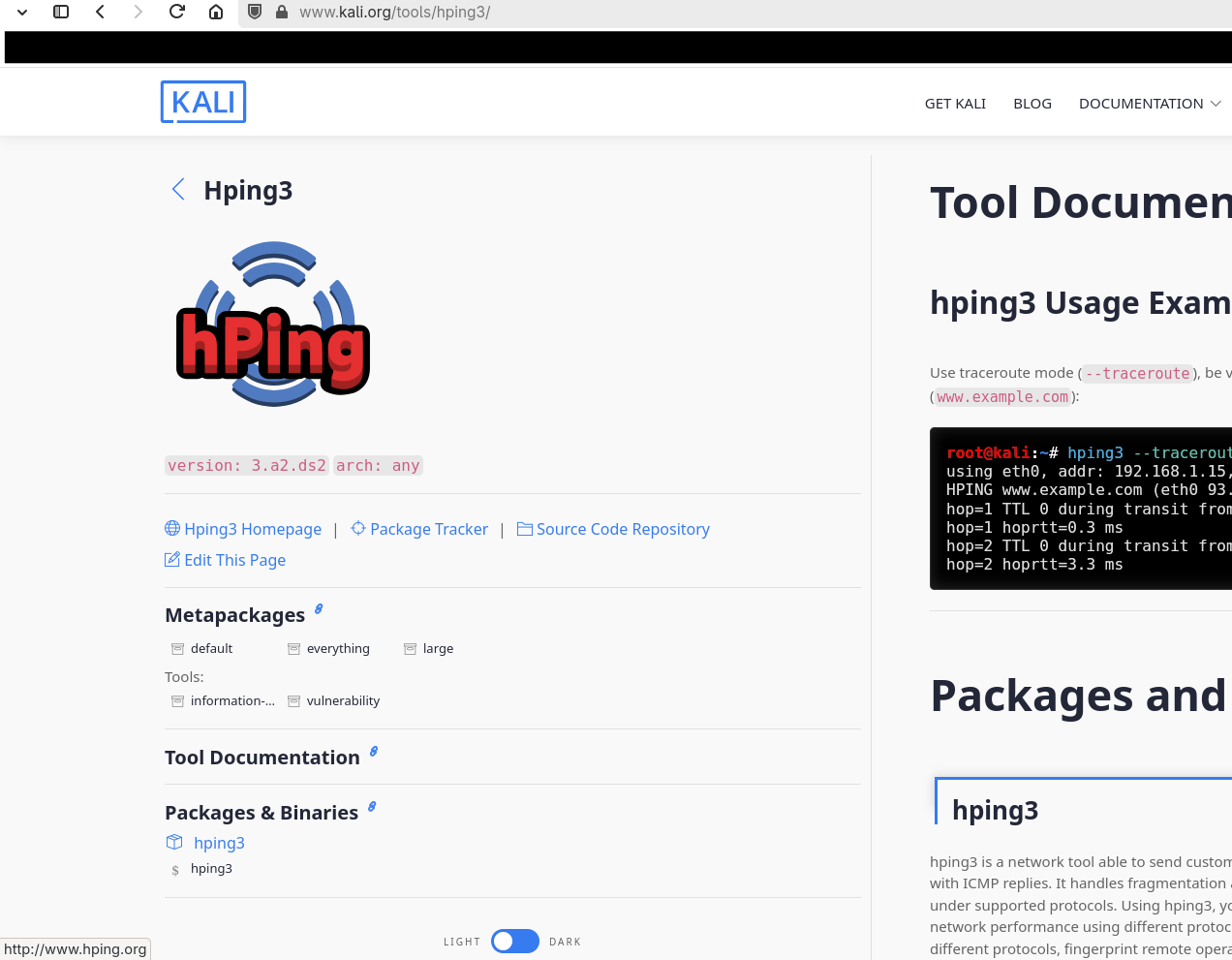Viewport: 1232px width, 960px height.
Task: Click the shield tracking protection icon
Action: 255,12
